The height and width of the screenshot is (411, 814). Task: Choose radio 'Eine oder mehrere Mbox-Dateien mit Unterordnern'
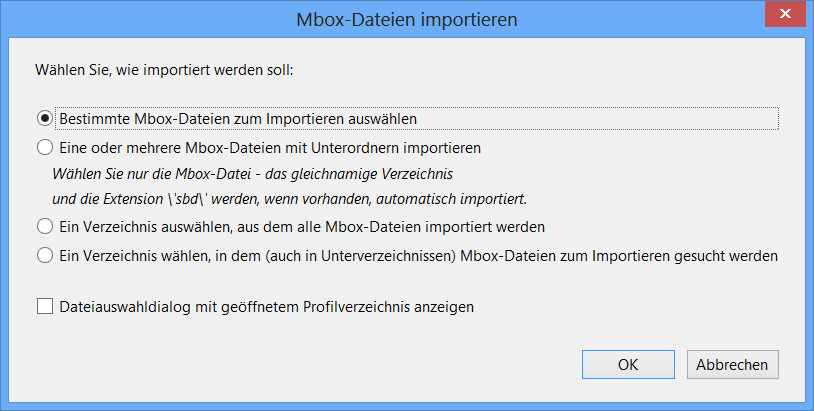pyautogui.click(x=44, y=148)
